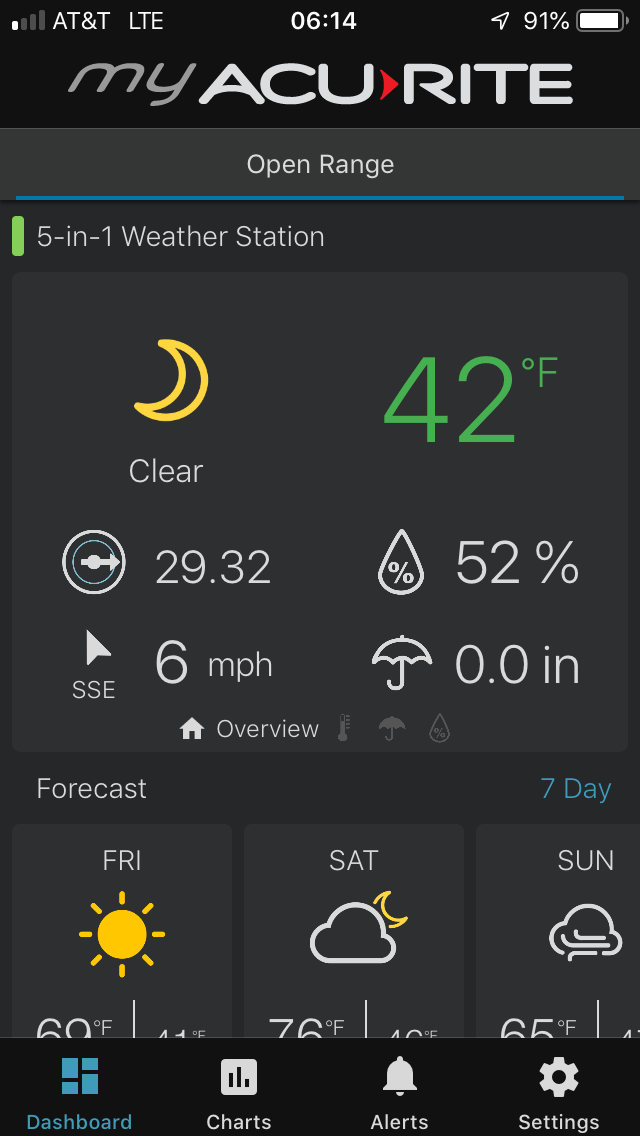640x1136 pixels.
Task: Tap the barometric pressure gauge icon
Action: pos(93,561)
